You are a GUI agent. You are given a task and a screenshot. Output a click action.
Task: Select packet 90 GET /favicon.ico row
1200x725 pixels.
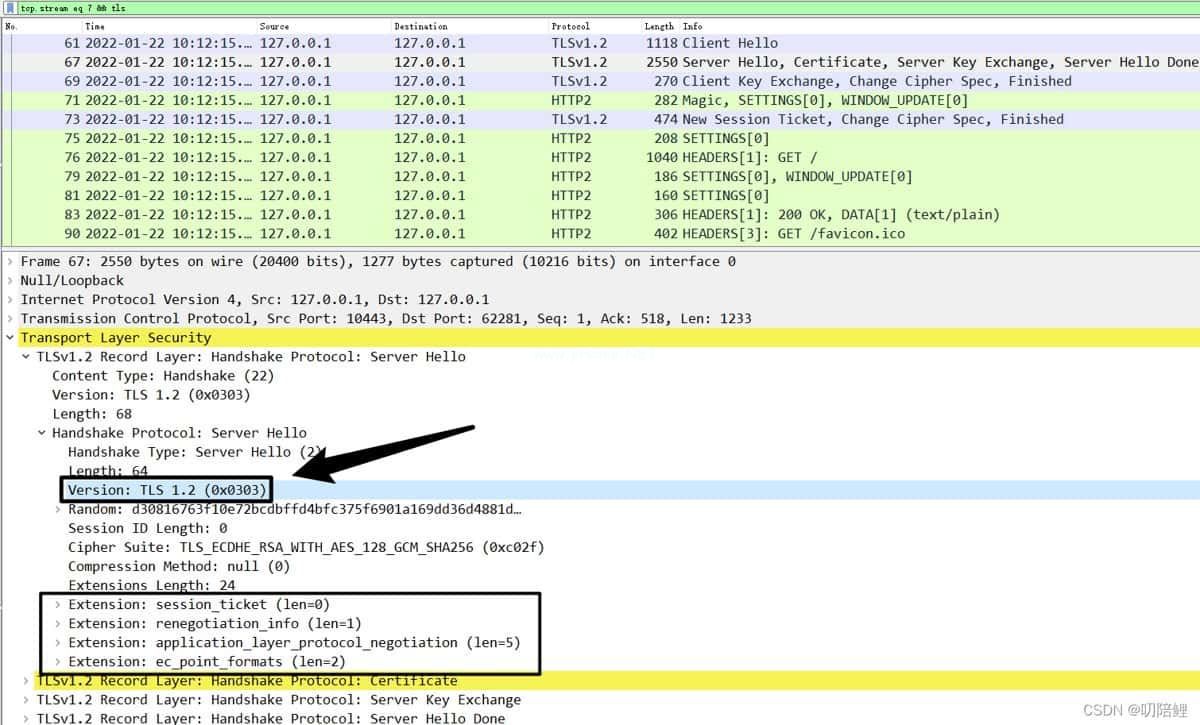tap(600, 233)
